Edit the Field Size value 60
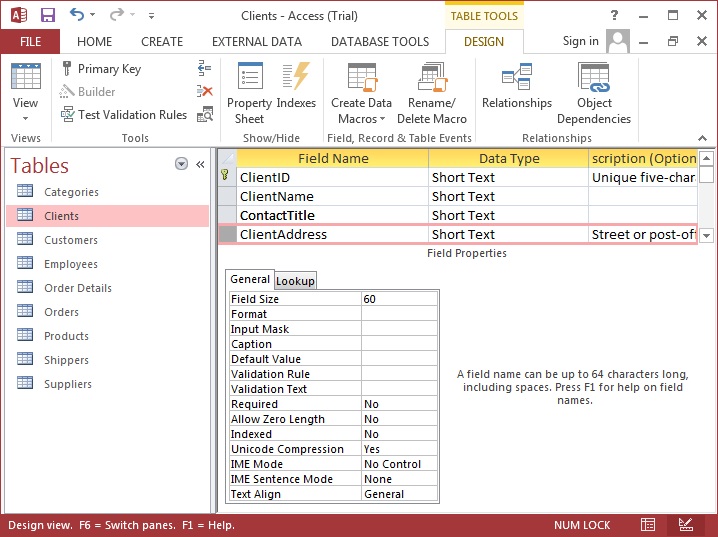This screenshot has height=537, width=718. (x=399, y=299)
